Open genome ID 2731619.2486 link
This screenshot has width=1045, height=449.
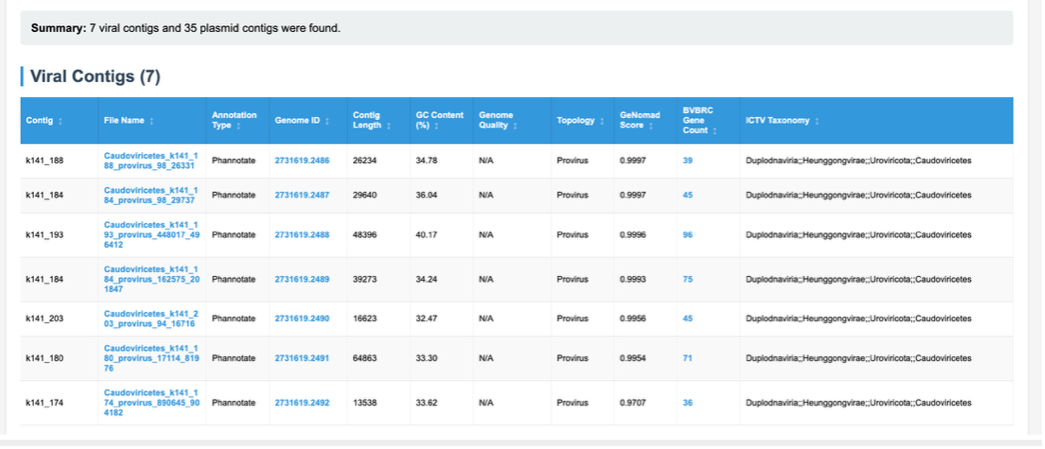[301, 160]
